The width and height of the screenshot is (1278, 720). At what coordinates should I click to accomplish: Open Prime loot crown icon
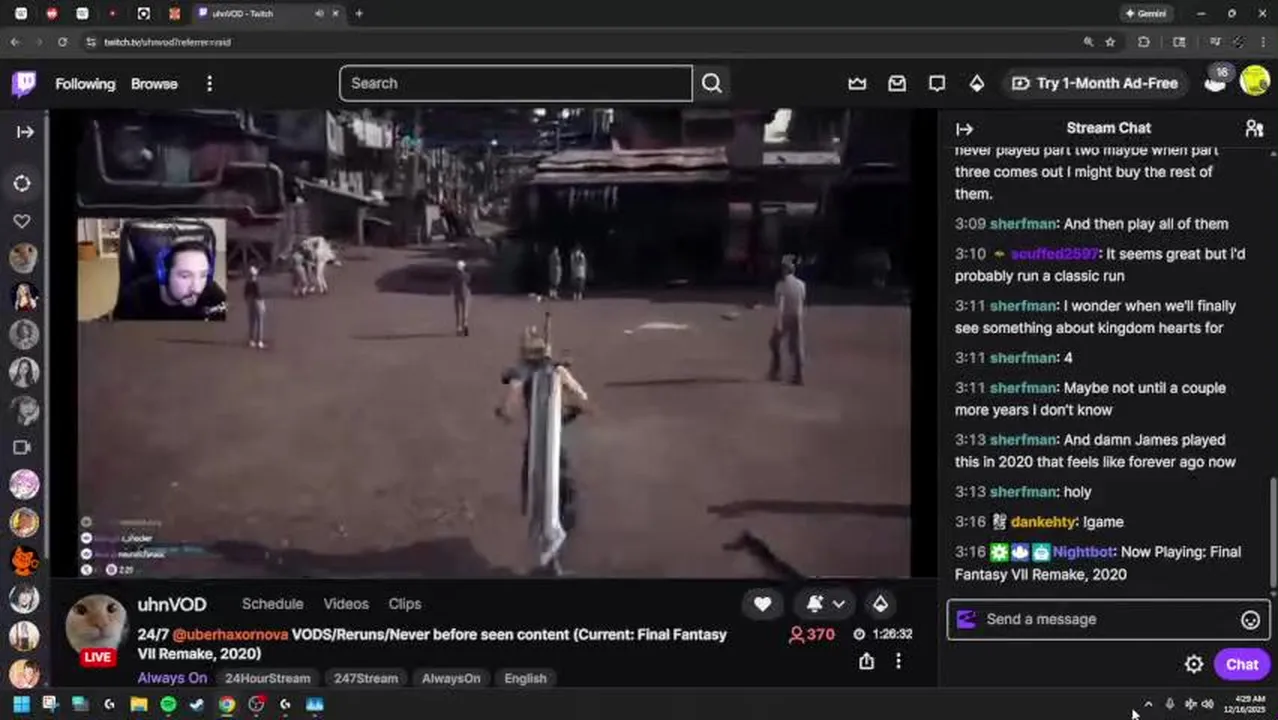[x=857, y=84]
